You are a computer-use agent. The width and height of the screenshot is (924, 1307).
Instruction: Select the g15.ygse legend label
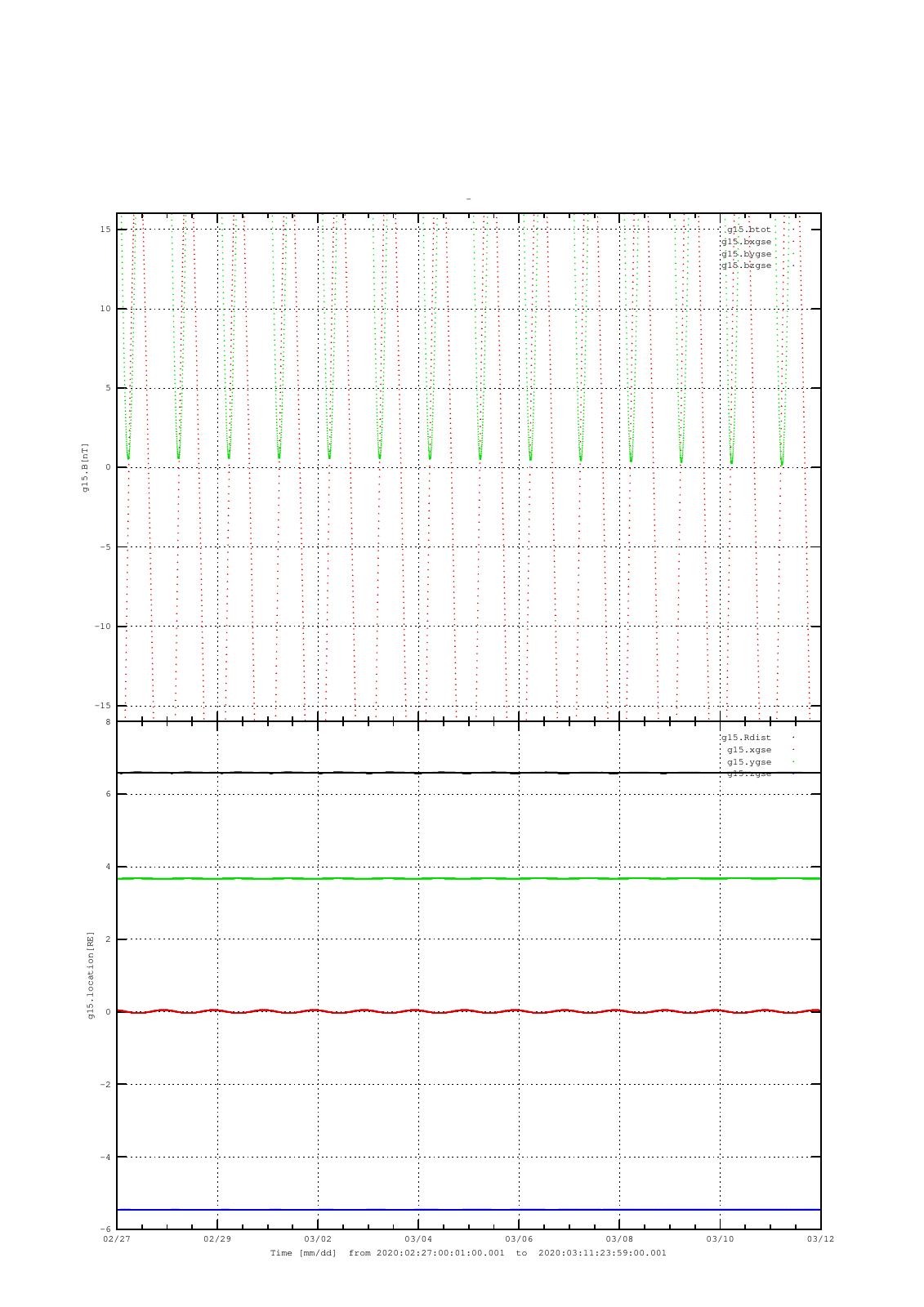(749, 762)
